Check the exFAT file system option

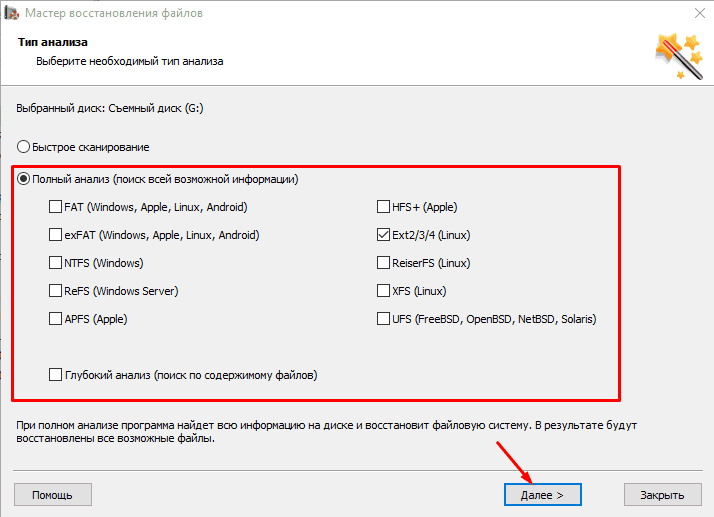56,235
